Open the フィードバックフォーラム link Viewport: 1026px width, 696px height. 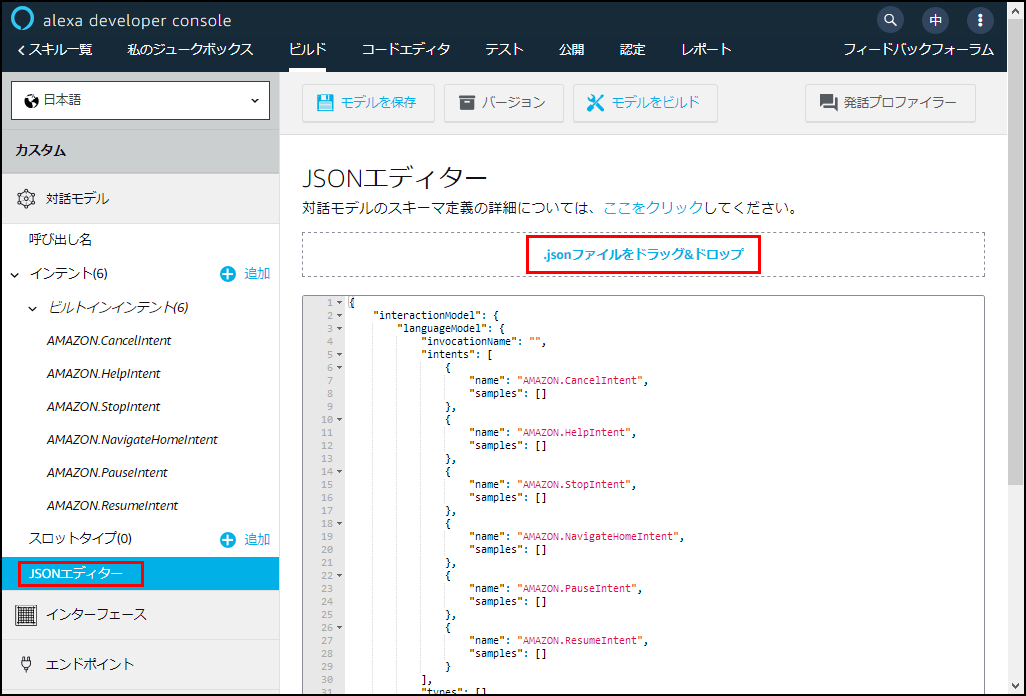point(918,50)
